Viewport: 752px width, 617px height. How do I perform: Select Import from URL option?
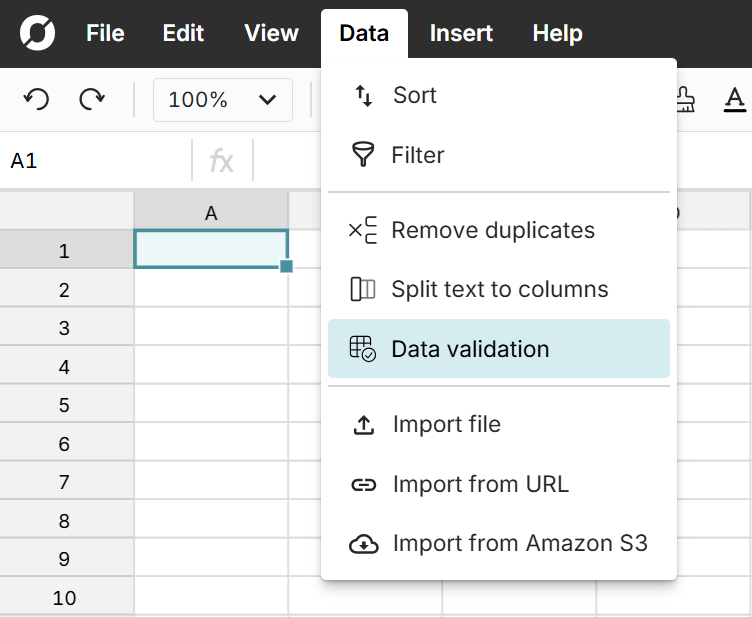[x=480, y=484]
